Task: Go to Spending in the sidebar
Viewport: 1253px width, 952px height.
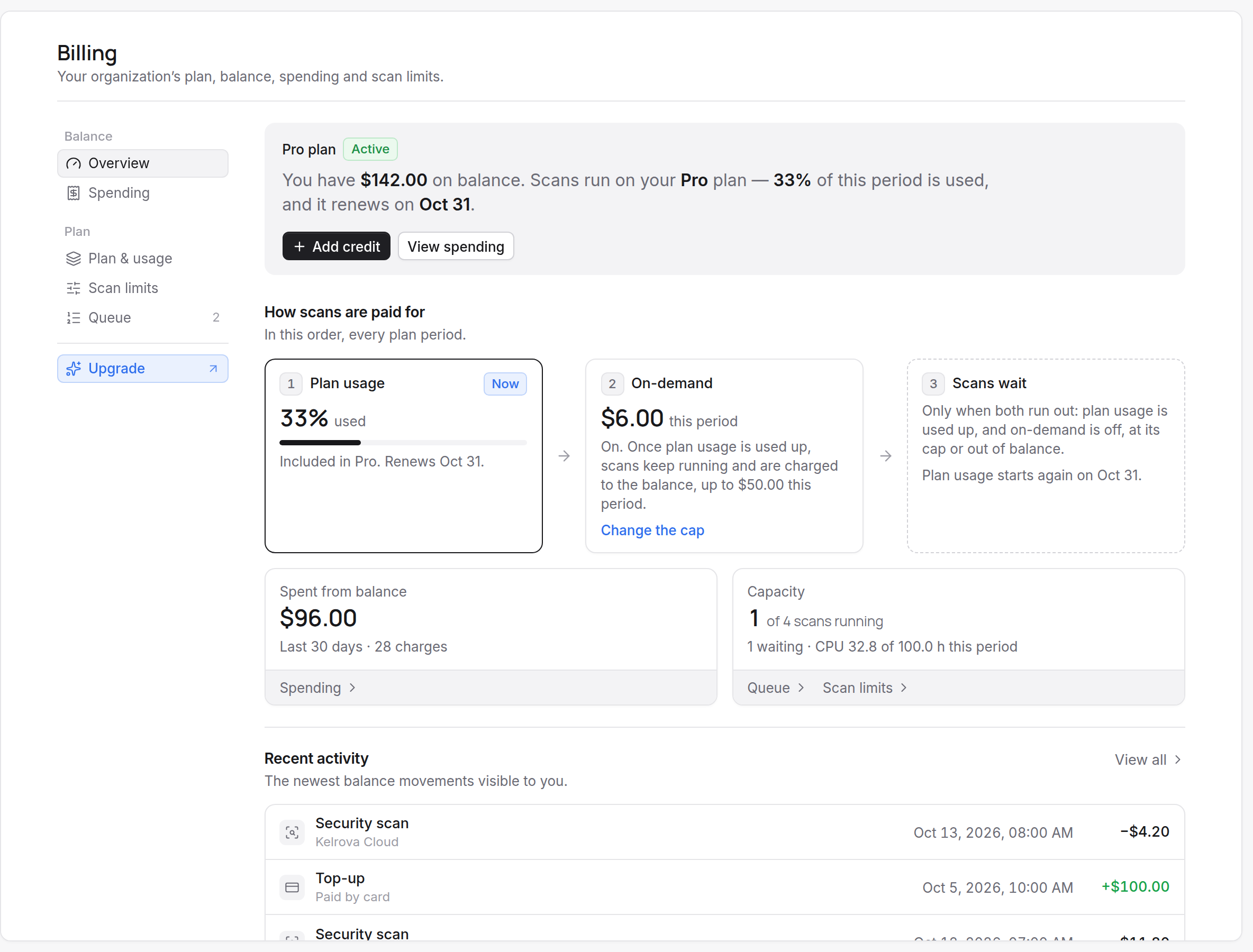Action: point(142,193)
